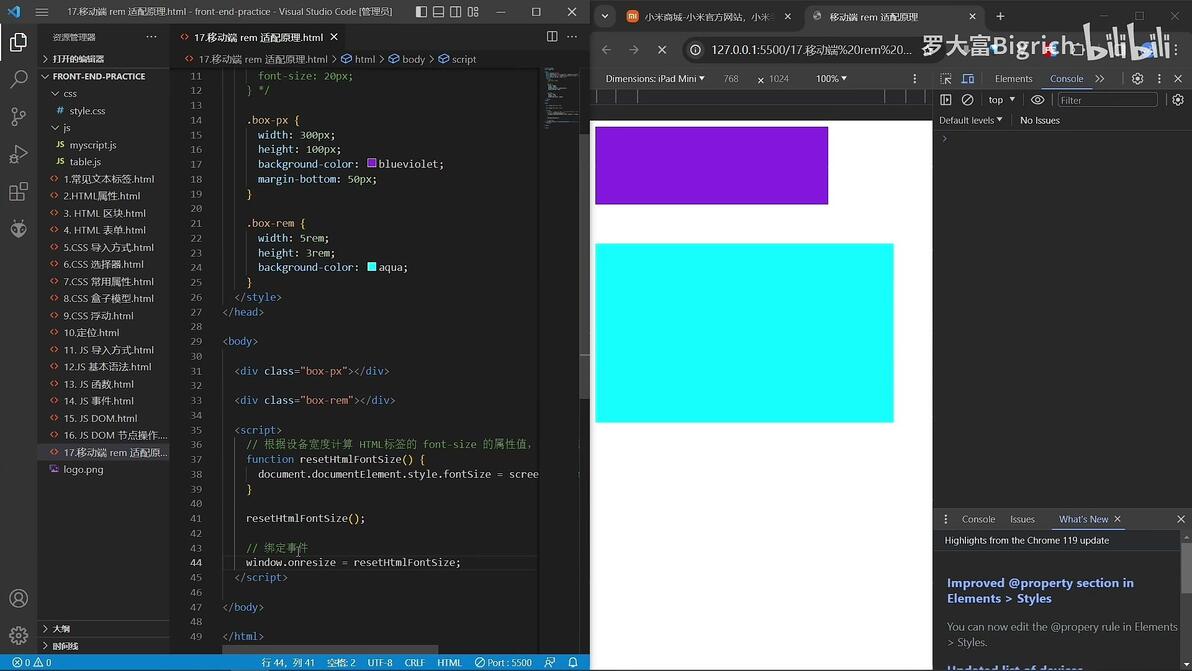Show the console sidebar
This screenshot has height=671, width=1192.
[x=946, y=100]
